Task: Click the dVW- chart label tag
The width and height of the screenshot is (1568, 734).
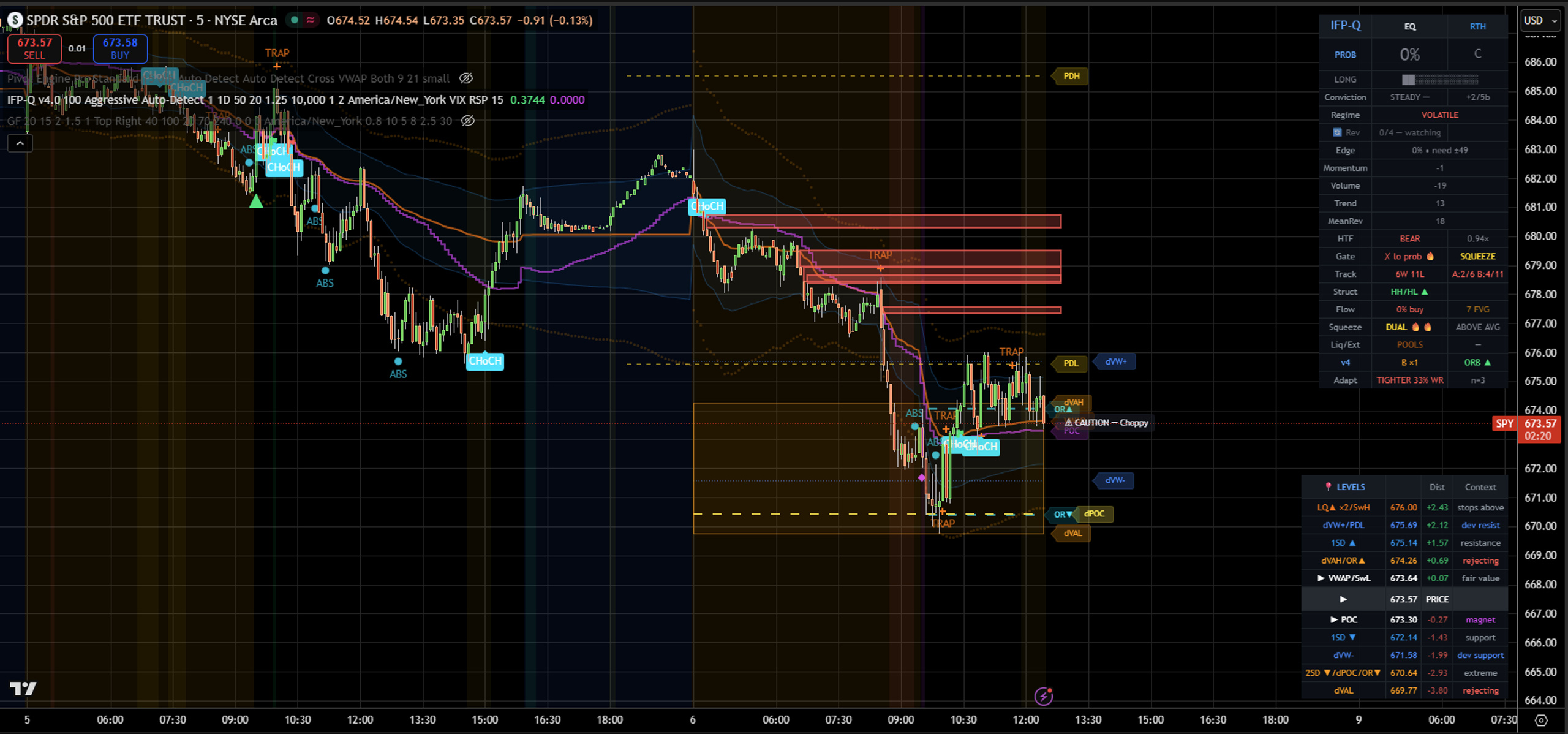Action: (x=1114, y=480)
